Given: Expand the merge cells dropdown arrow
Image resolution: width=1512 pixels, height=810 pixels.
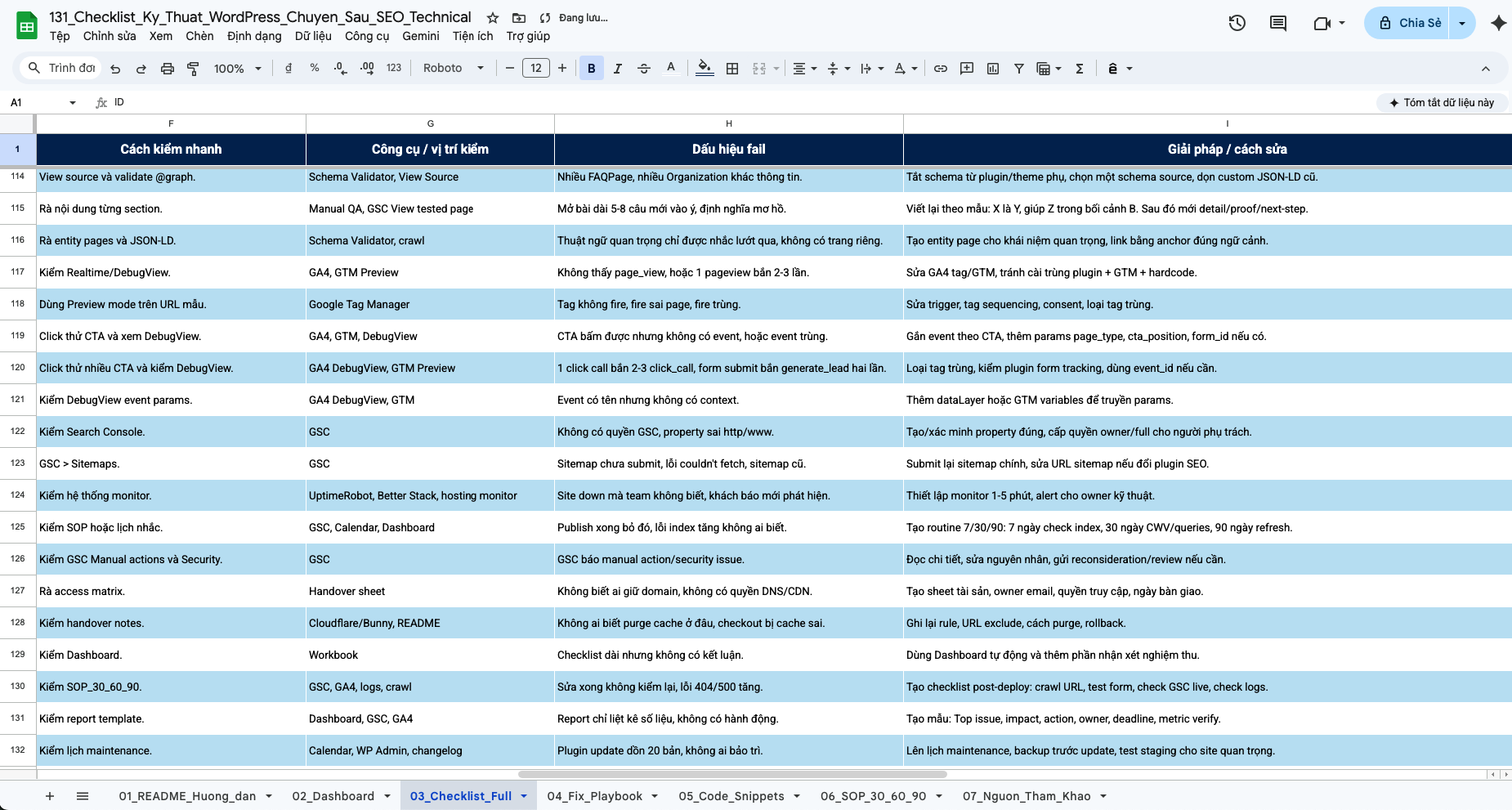Looking at the screenshot, I should (x=776, y=69).
